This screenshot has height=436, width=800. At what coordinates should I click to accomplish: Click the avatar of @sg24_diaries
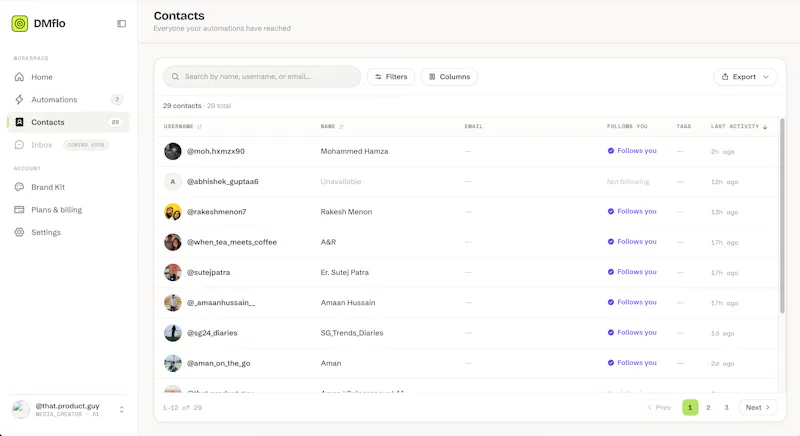(x=172, y=333)
